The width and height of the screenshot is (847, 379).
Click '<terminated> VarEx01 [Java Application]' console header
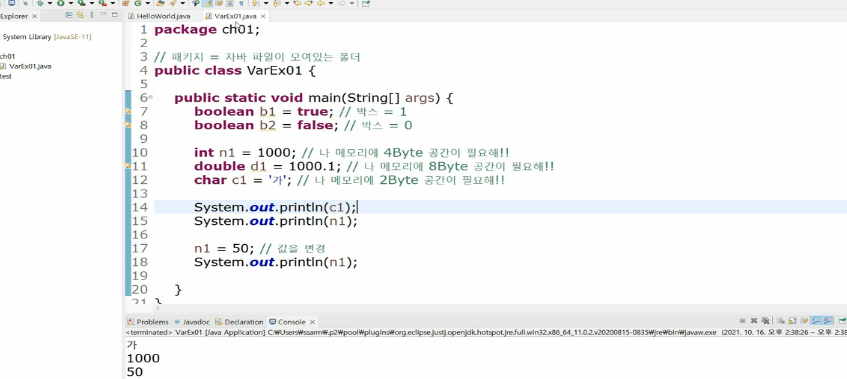coord(195,333)
